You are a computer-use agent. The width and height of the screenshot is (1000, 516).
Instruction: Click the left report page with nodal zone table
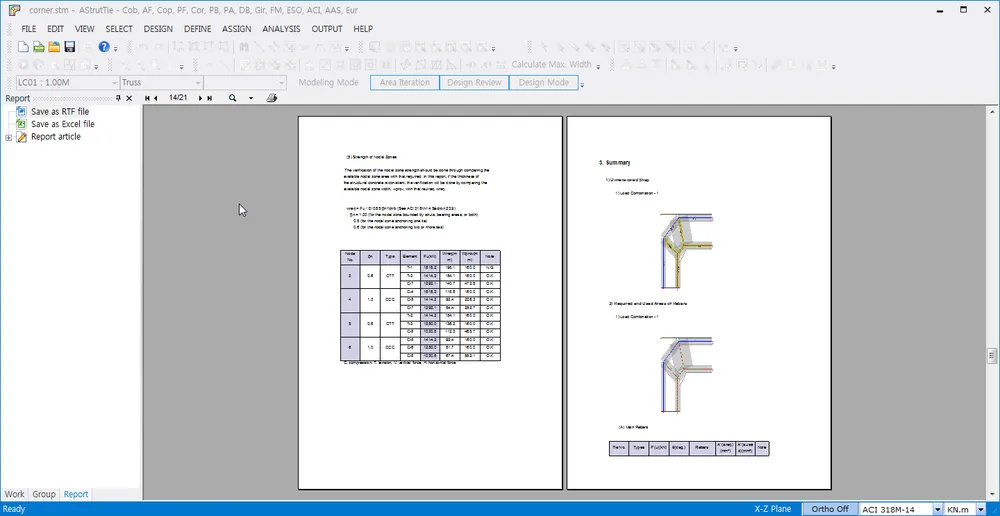click(x=430, y=303)
